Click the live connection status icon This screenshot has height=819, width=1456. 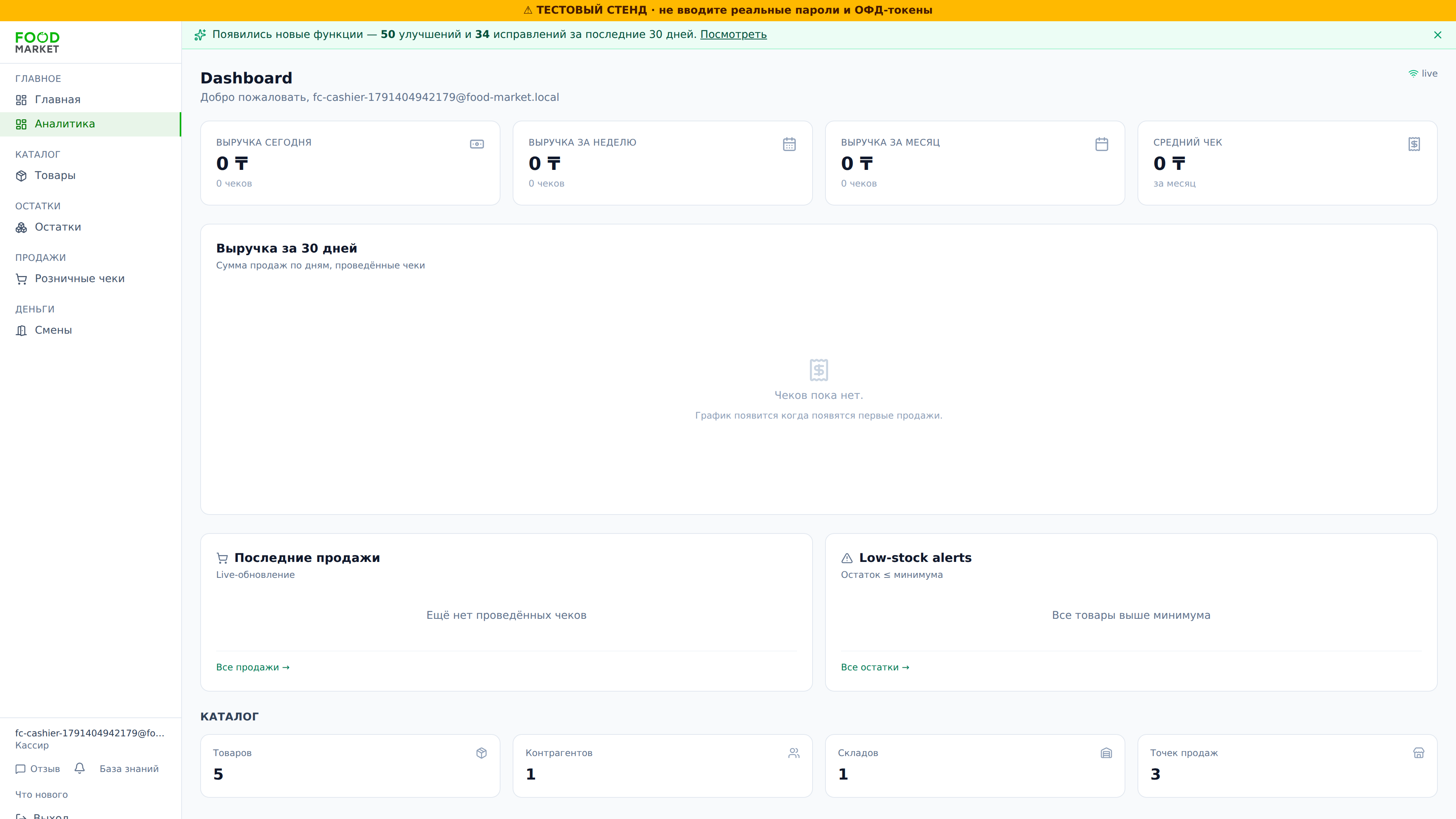coord(1413,74)
